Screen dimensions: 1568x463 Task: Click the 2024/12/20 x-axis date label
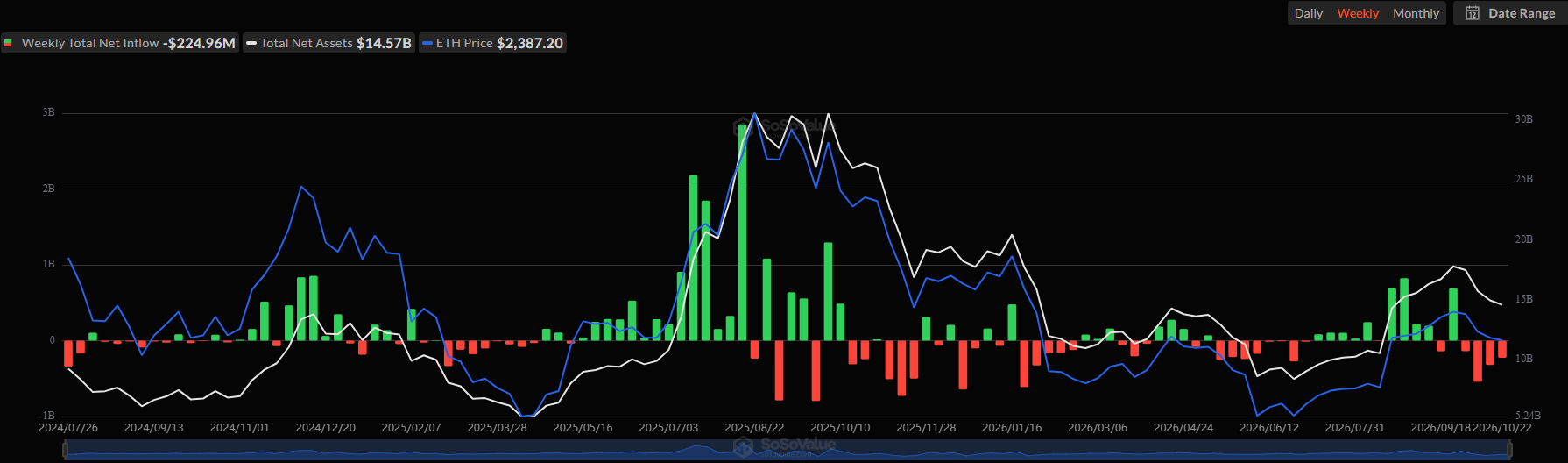click(326, 428)
